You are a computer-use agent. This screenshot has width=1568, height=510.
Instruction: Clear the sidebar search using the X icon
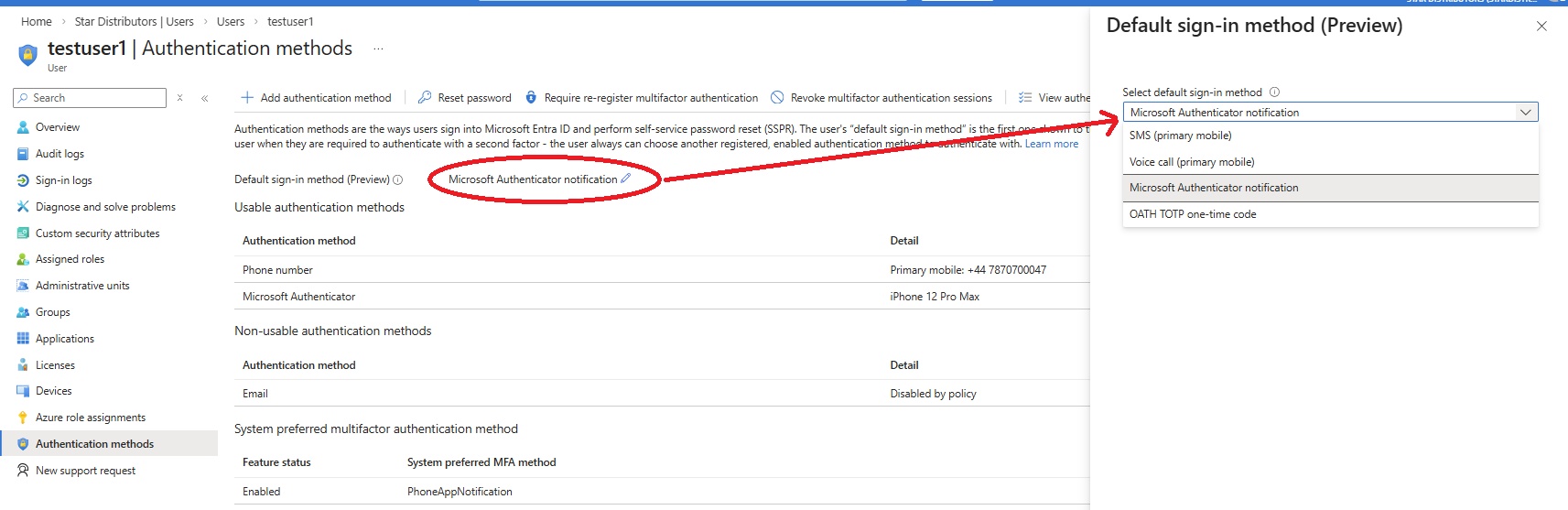click(x=180, y=98)
